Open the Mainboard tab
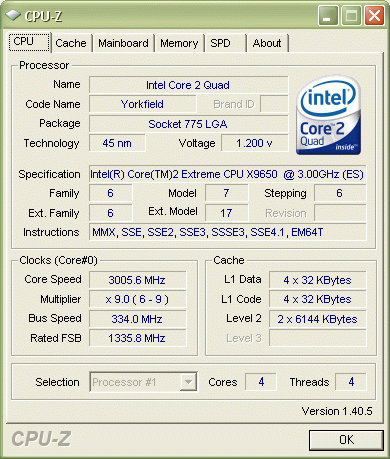The height and width of the screenshot is (459, 390). [x=123, y=43]
